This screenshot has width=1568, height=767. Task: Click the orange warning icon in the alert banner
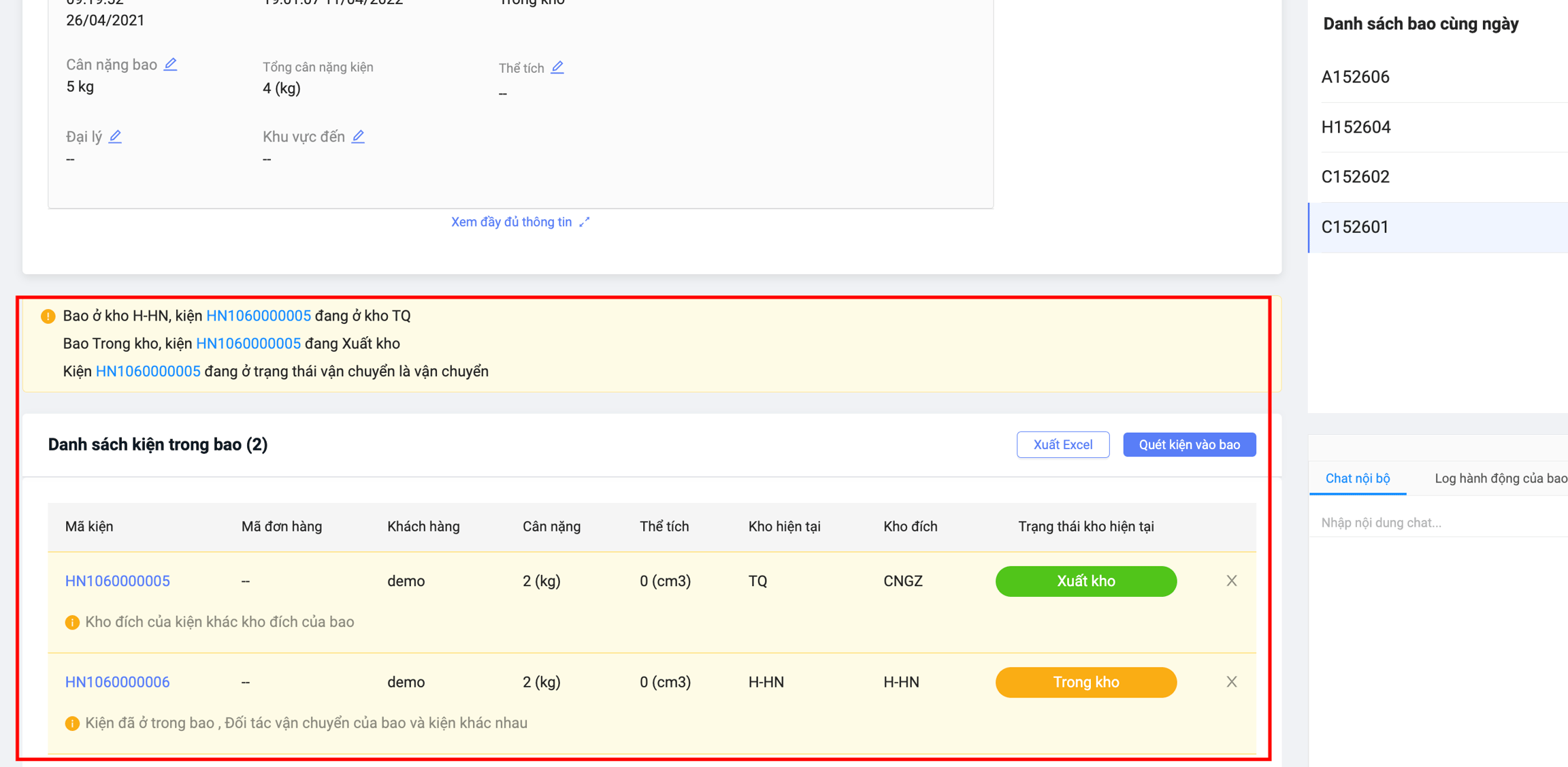point(48,316)
